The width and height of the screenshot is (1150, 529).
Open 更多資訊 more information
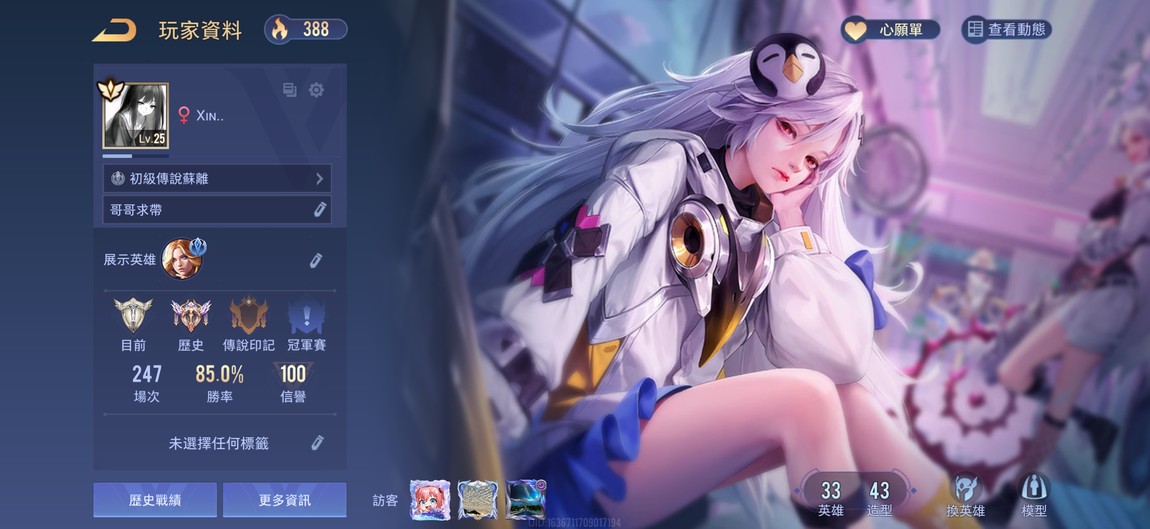(284, 499)
